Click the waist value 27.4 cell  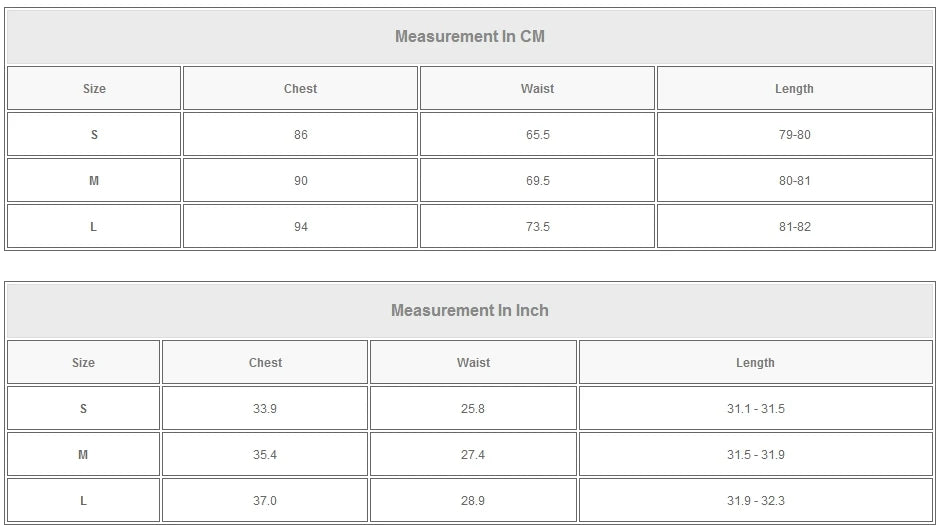[x=473, y=455]
